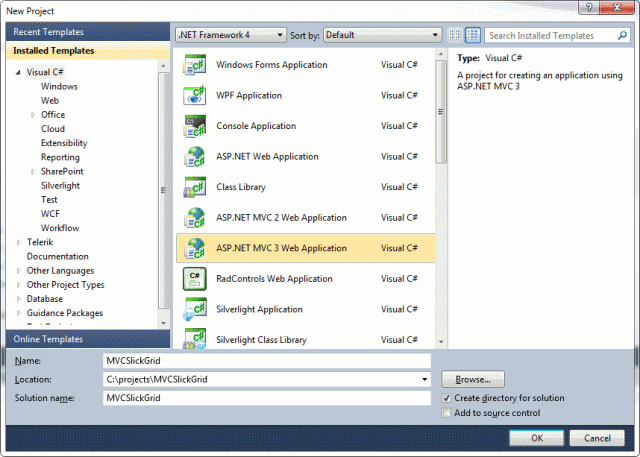Open the Recent Templates section
Image resolution: width=640 pixels, height=457 pixels.
[x=88, y=32]
